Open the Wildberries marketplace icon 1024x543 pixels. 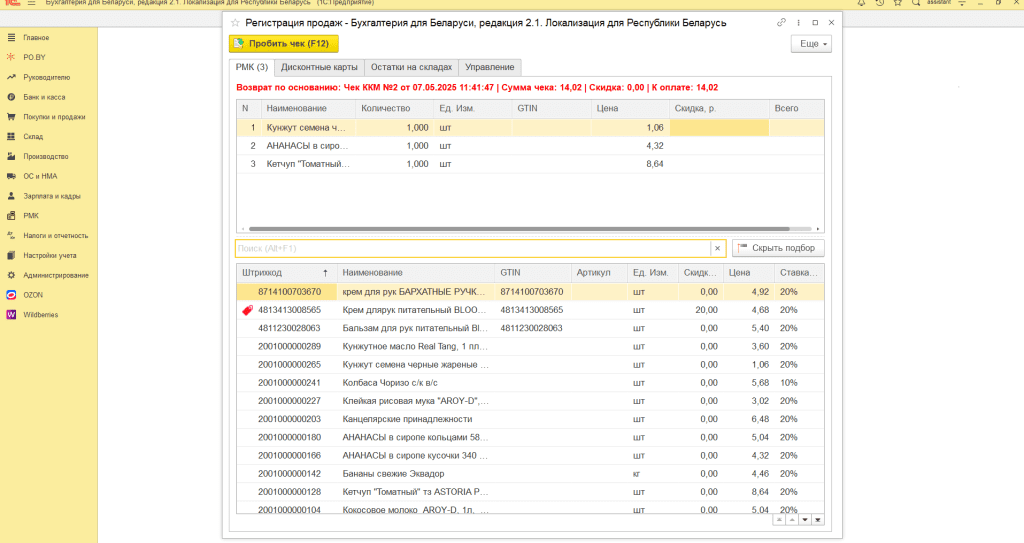[x=11, y=315]
